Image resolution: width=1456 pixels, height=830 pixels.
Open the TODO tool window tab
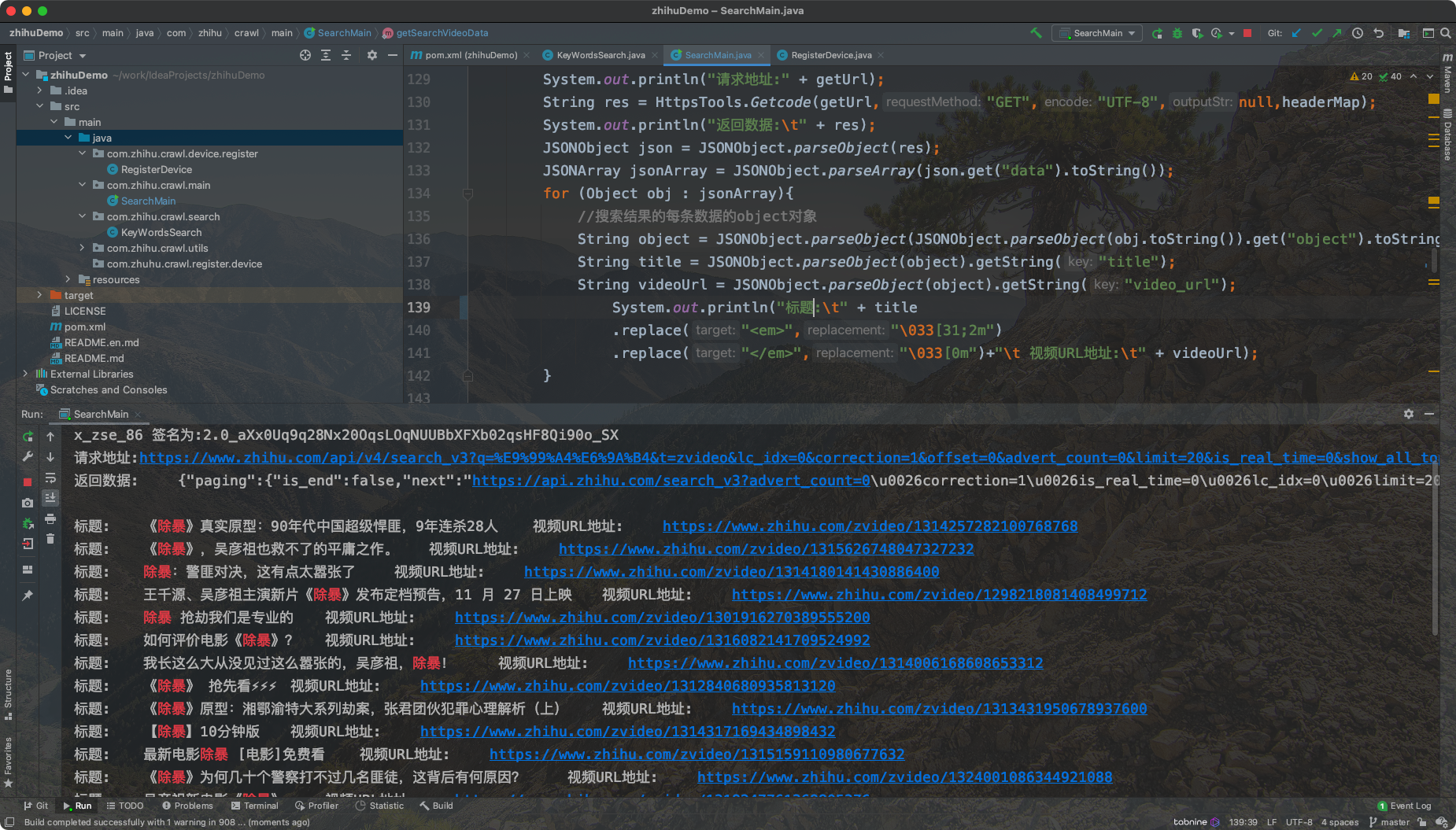(125, 806)
